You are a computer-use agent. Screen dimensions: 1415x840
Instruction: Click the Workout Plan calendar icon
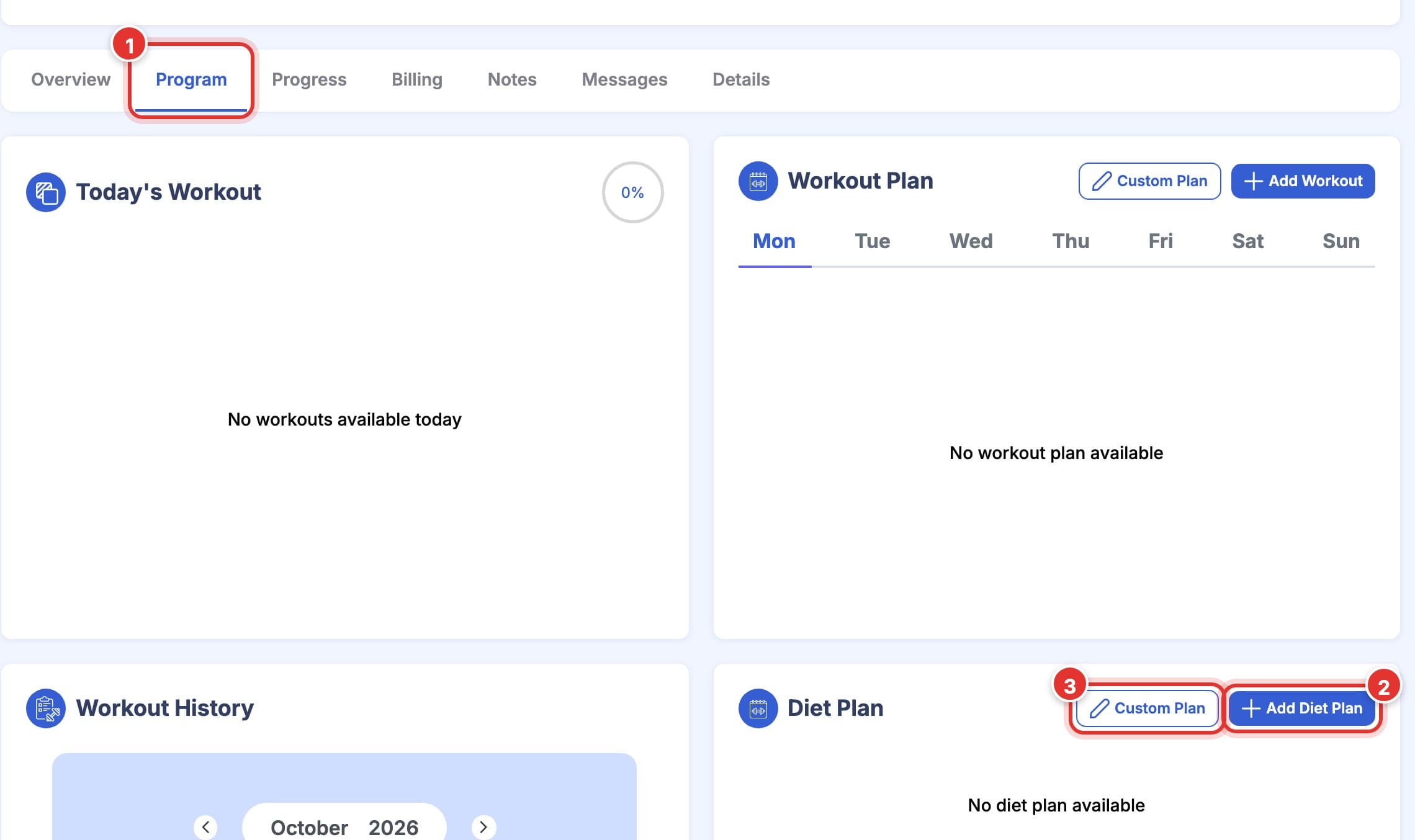pyautogui.click(x=758, y=181)
